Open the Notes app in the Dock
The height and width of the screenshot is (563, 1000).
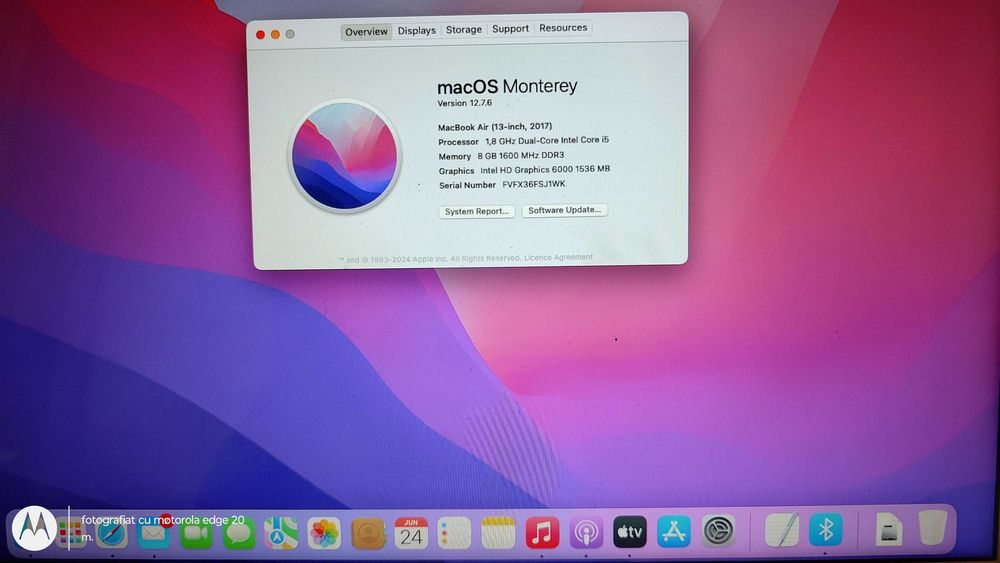498,533
